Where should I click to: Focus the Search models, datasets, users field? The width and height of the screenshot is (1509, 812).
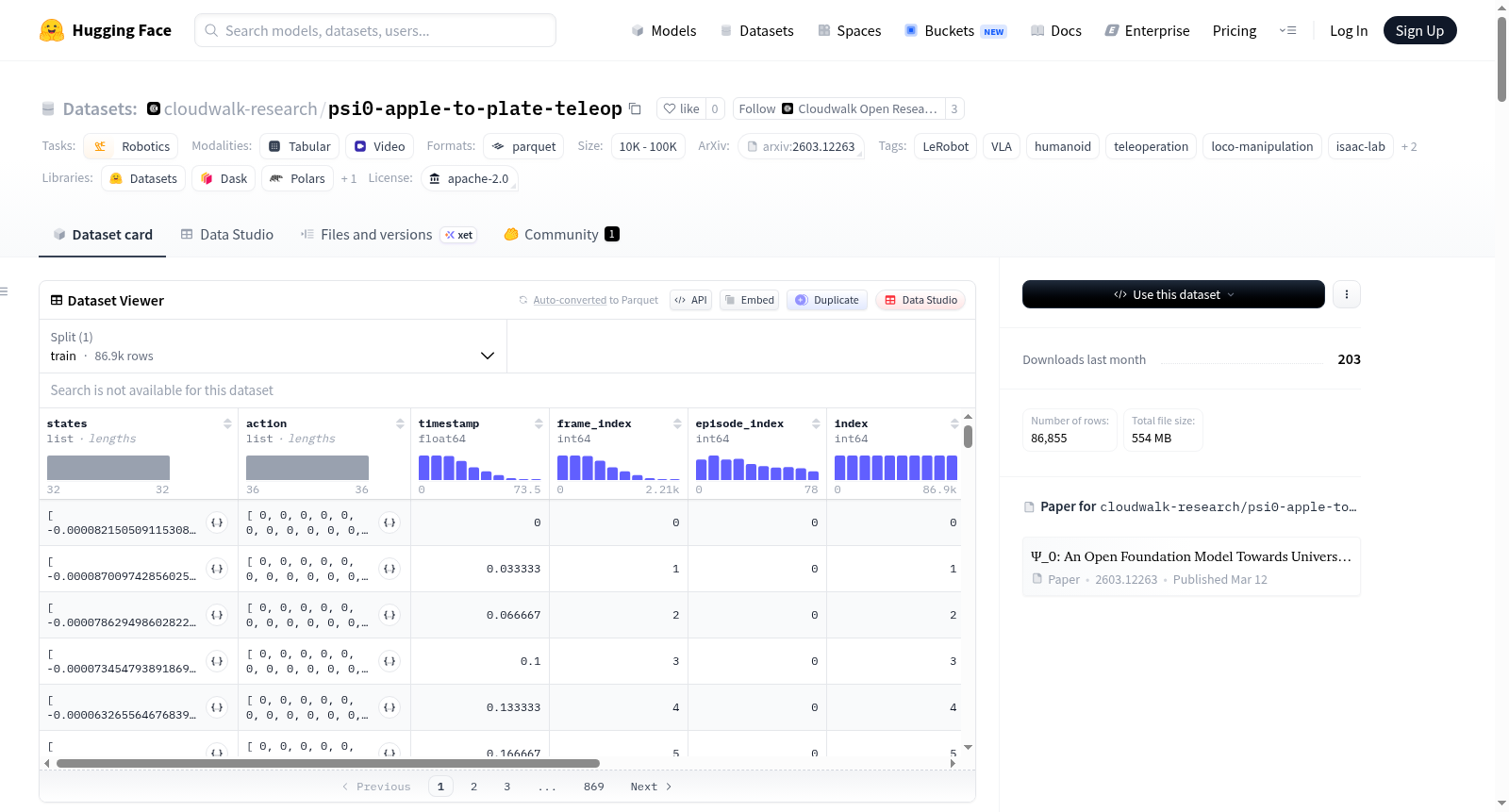coord(375,30)
